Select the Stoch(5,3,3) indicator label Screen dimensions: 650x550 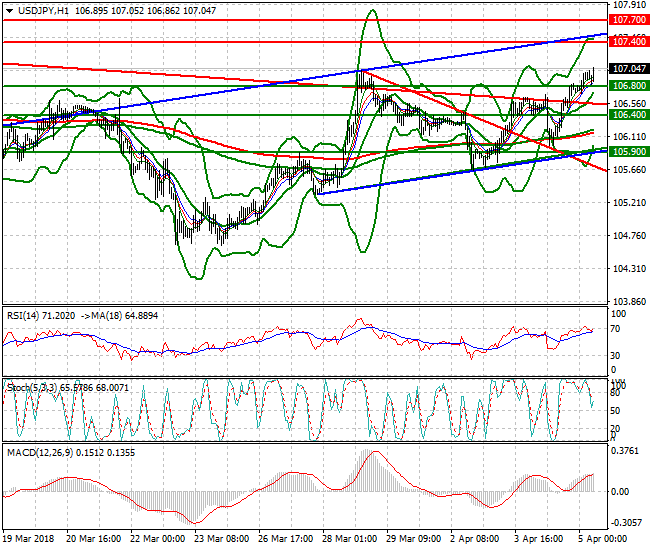click(68, 388)
